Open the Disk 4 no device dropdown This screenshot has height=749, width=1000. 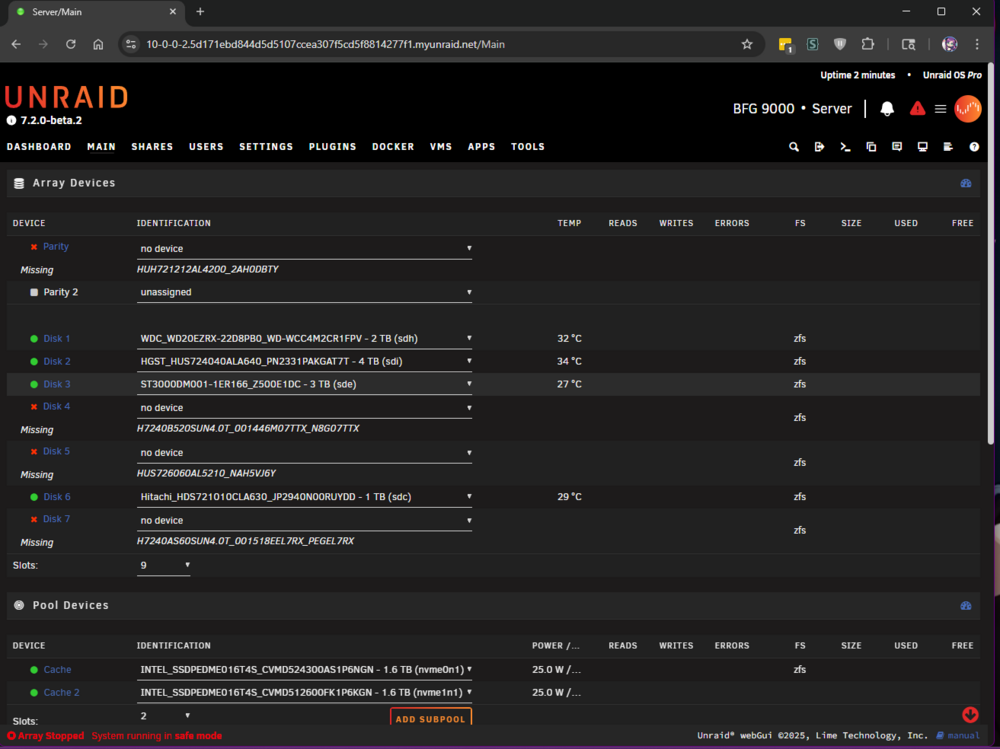(x=304, y=408)
